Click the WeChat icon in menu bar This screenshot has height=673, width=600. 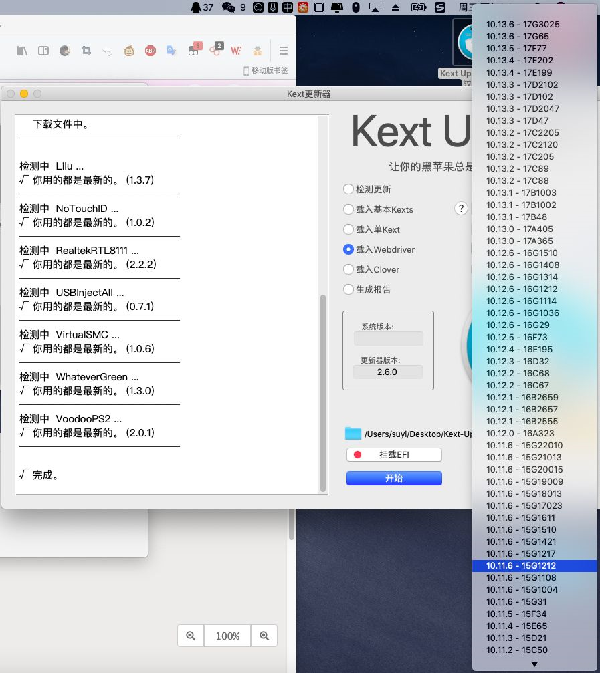pyautogui.click(x=229, y=7)
